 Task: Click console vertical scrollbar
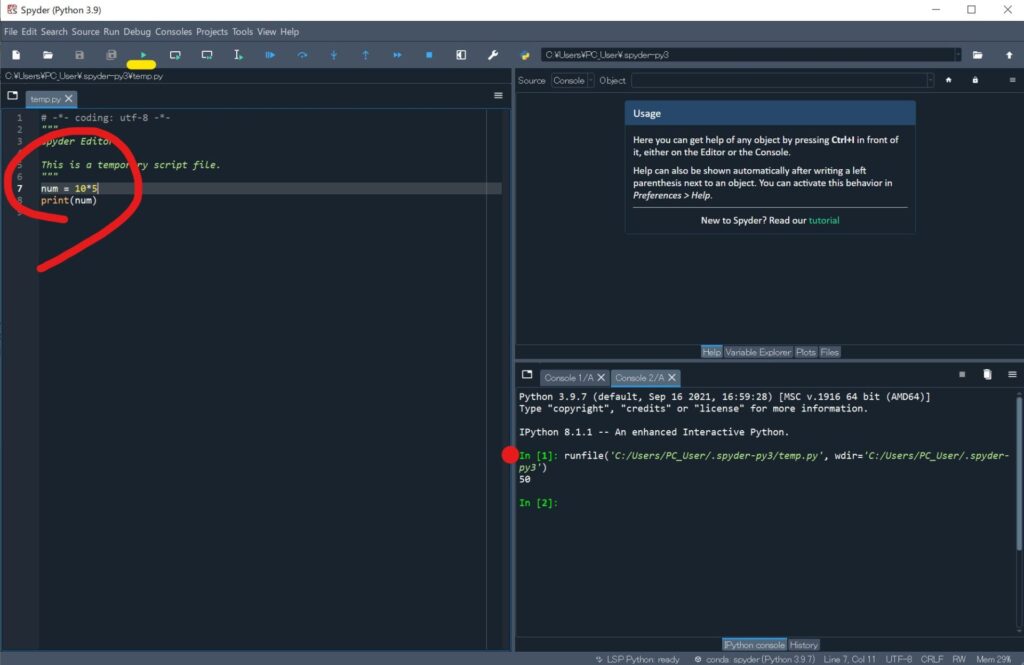(x=1019, y=473)
